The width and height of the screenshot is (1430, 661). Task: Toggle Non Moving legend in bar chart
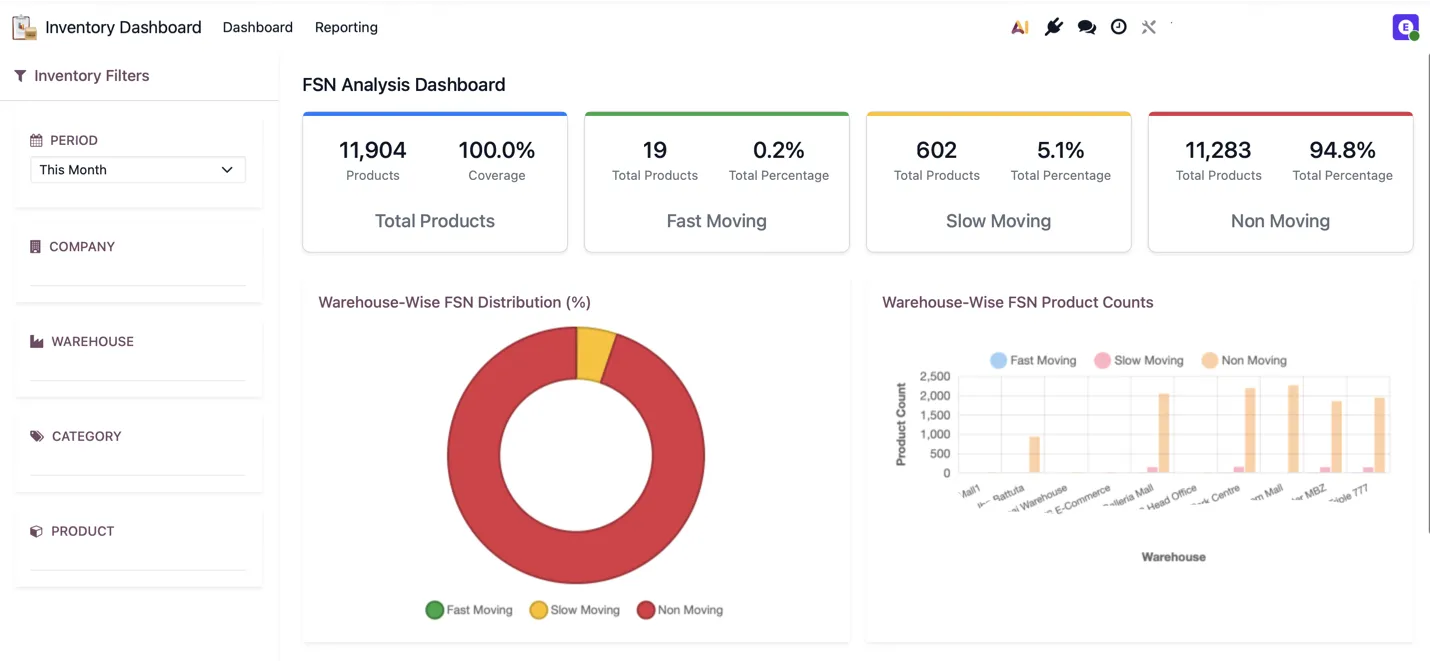[1244, 360]
